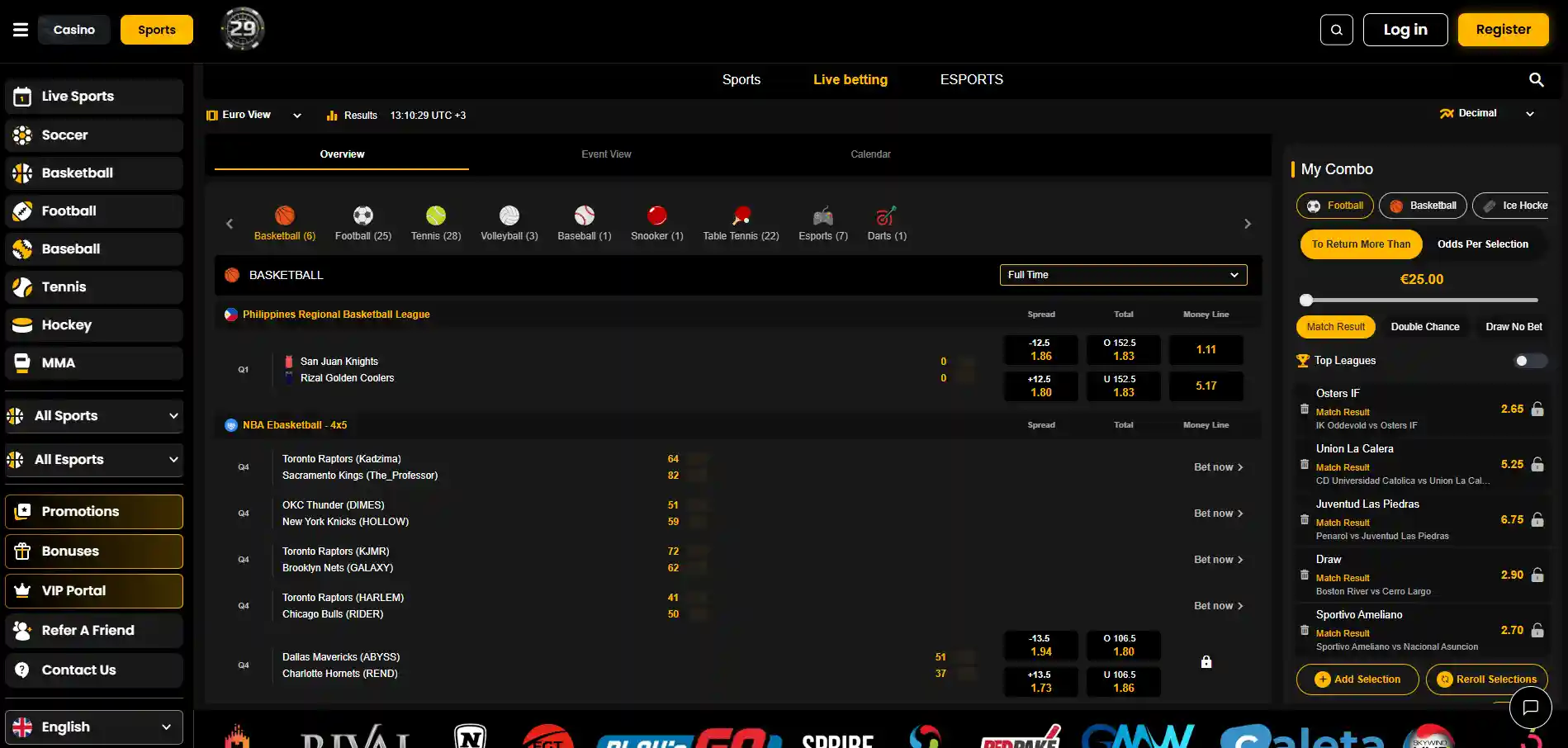
Task: Click the Log in button
Action: pos(1405,30)
